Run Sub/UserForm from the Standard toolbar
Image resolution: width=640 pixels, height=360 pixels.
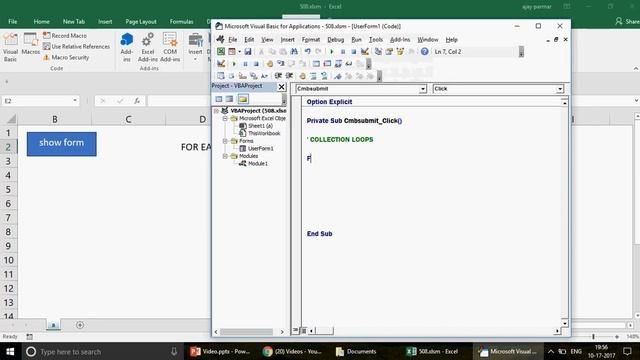coord(332,51)
